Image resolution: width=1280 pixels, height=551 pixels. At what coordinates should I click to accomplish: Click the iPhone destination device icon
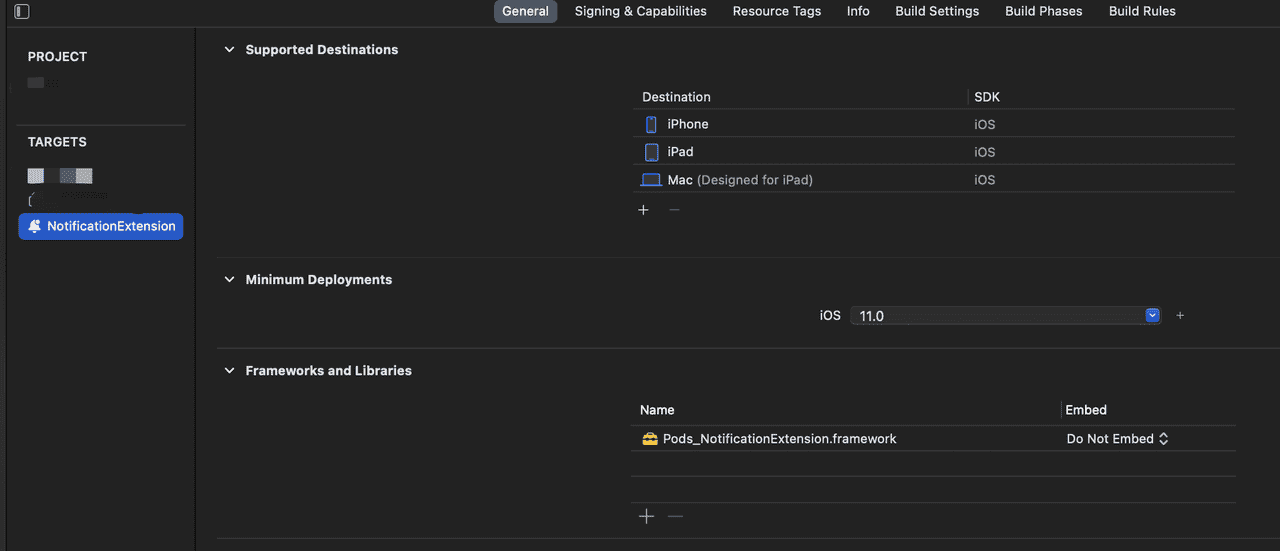point(651,124)
